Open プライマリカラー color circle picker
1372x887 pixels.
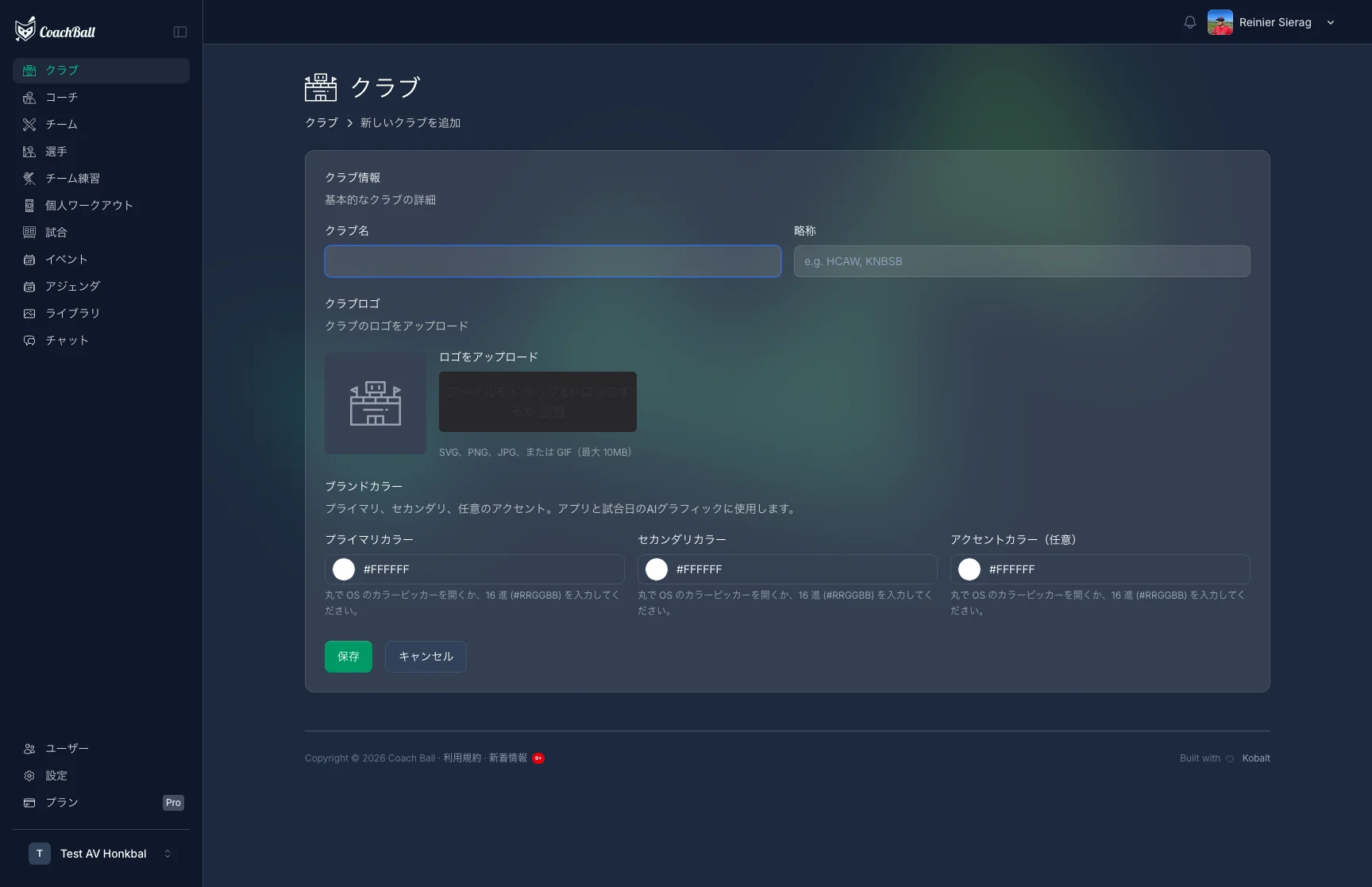click(344, 569)
